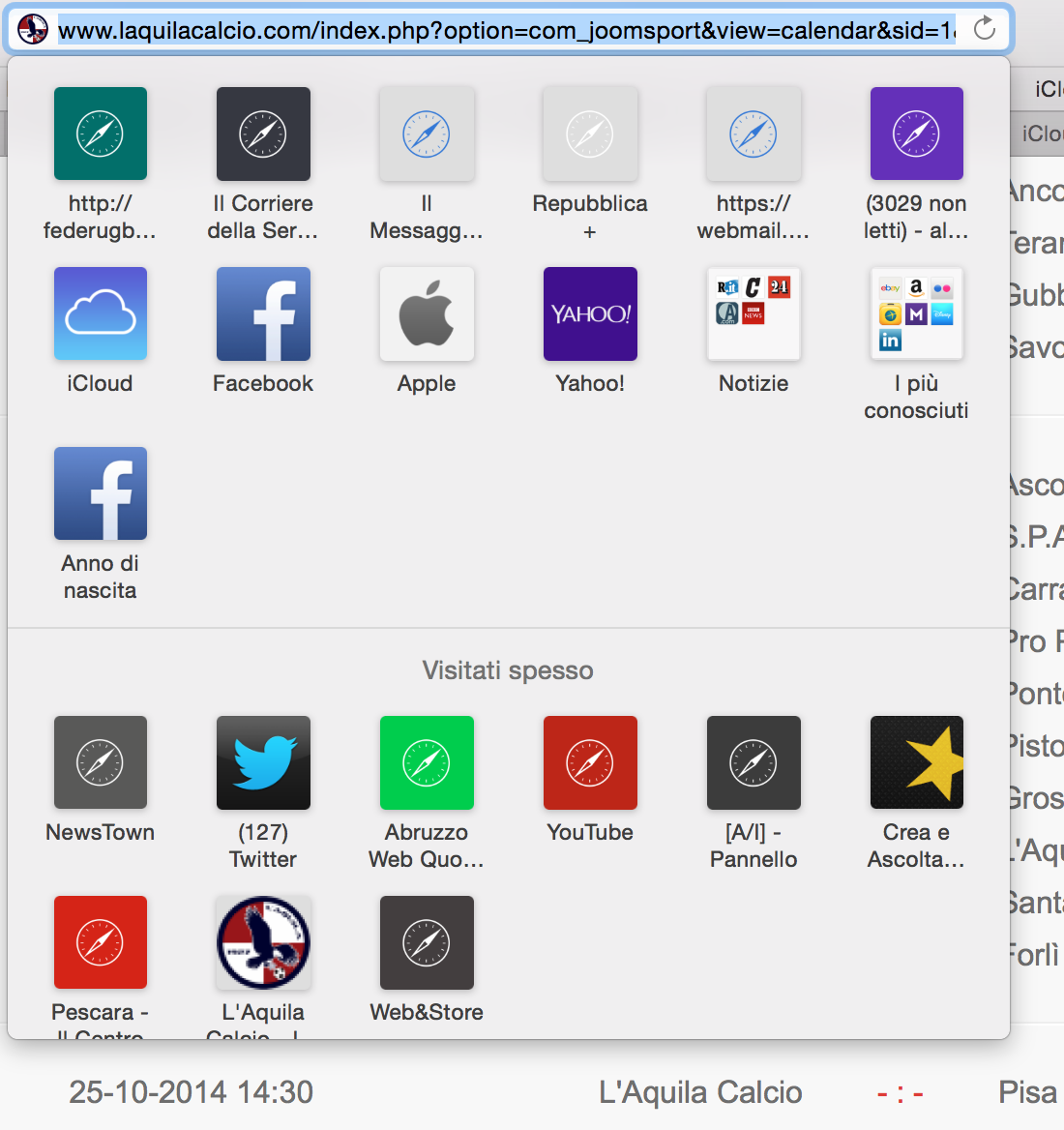
Task: Click the site favicon in address bar
Action: coord(33,30)
